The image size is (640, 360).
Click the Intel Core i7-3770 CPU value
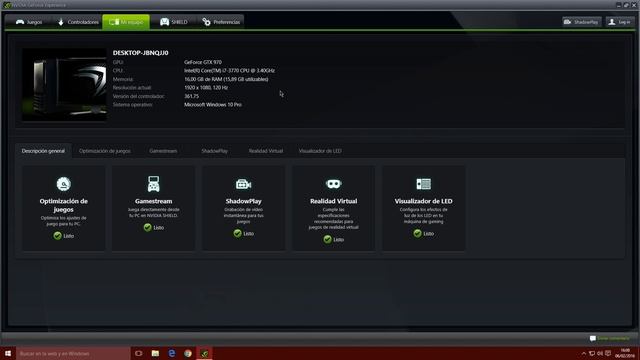[229, 71]
